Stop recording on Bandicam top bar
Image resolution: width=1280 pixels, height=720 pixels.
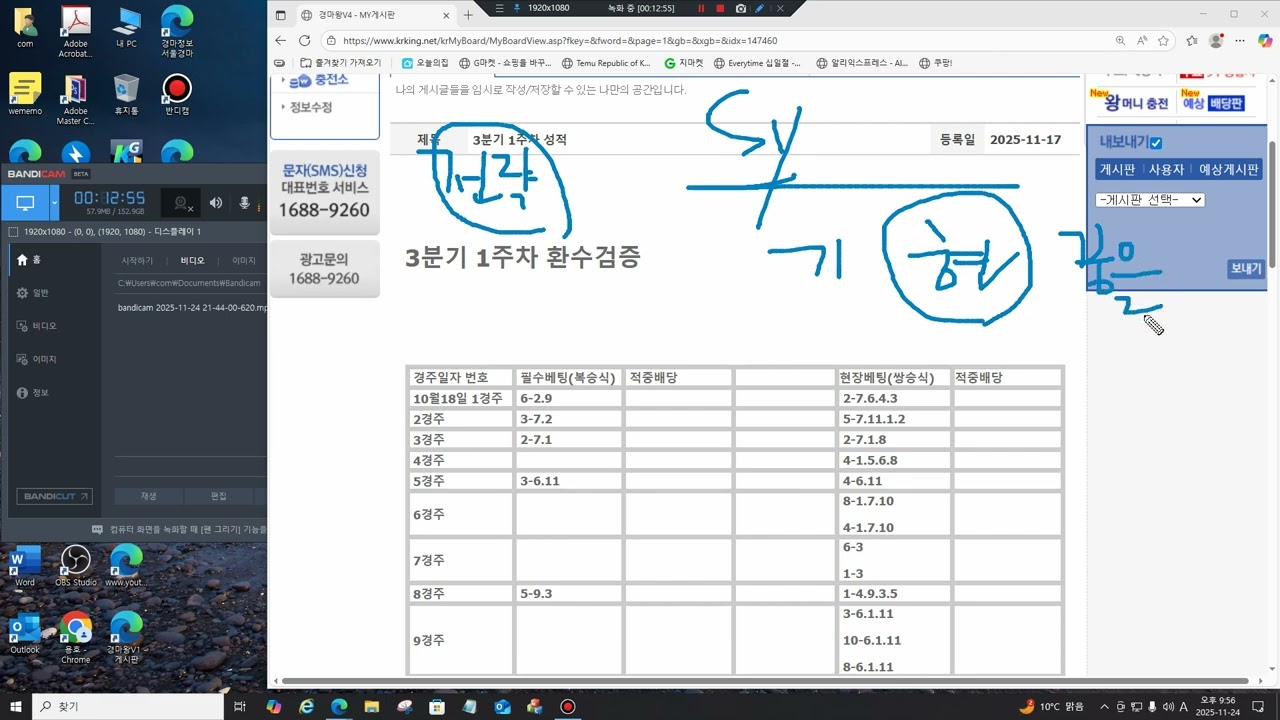coord(720,8)
